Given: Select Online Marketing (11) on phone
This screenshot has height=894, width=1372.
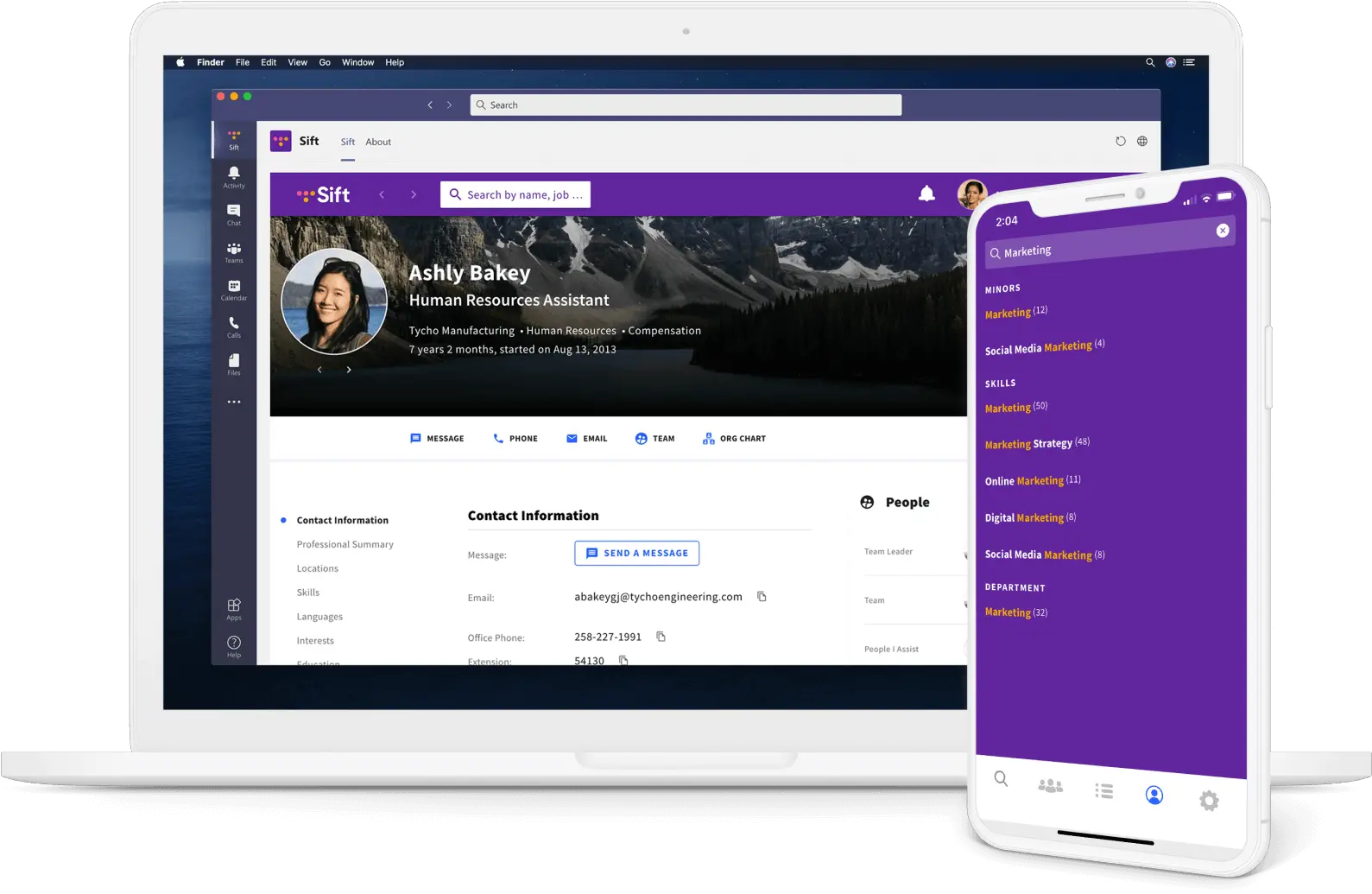Looking at the screenshot, I should coord(1033,480).
